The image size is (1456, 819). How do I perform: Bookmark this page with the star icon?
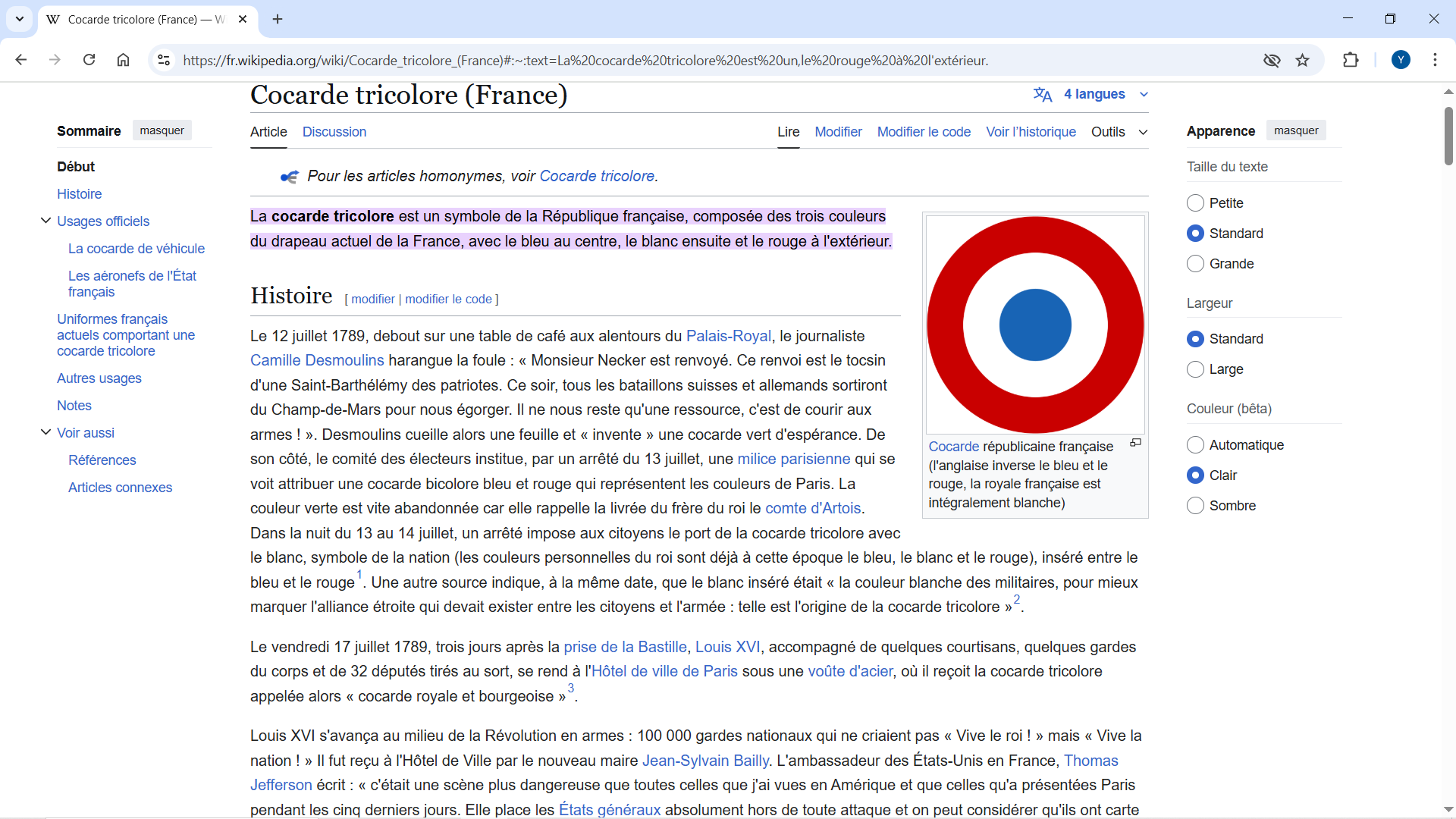(1302, 60)
